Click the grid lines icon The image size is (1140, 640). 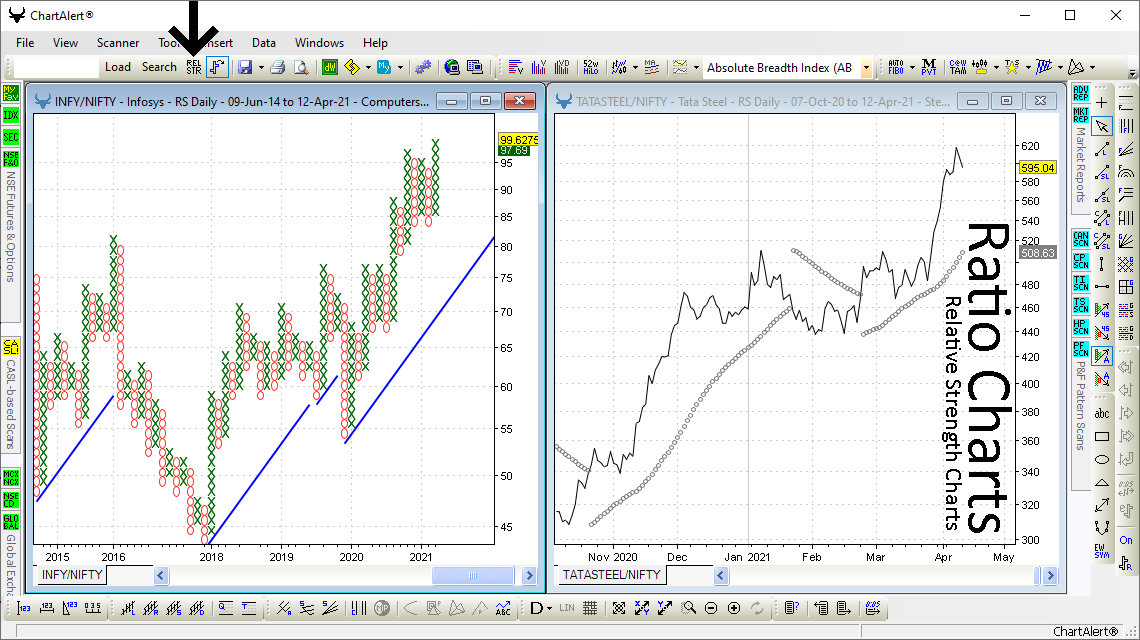[x=590, y=608]
